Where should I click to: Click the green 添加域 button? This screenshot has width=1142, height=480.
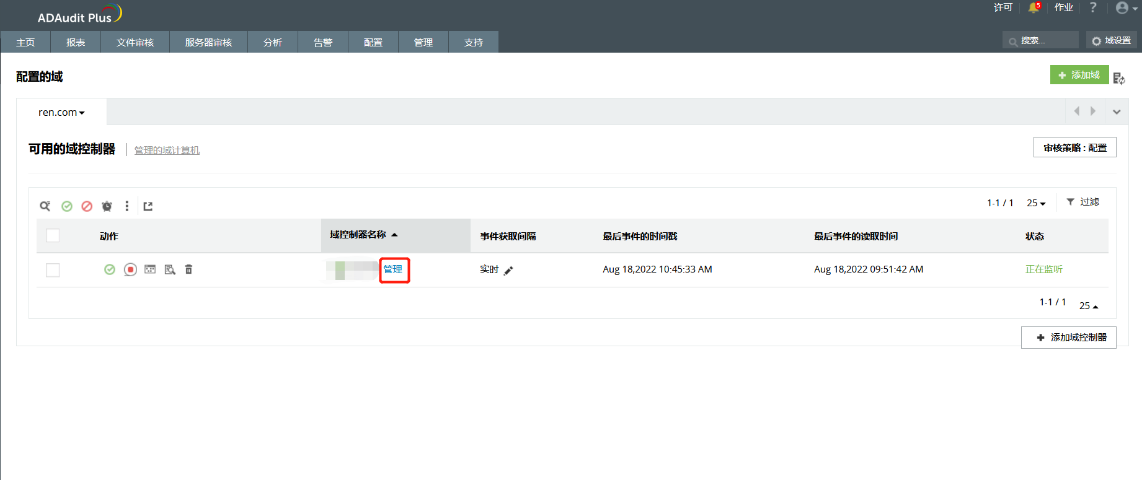click(1079, 75)
